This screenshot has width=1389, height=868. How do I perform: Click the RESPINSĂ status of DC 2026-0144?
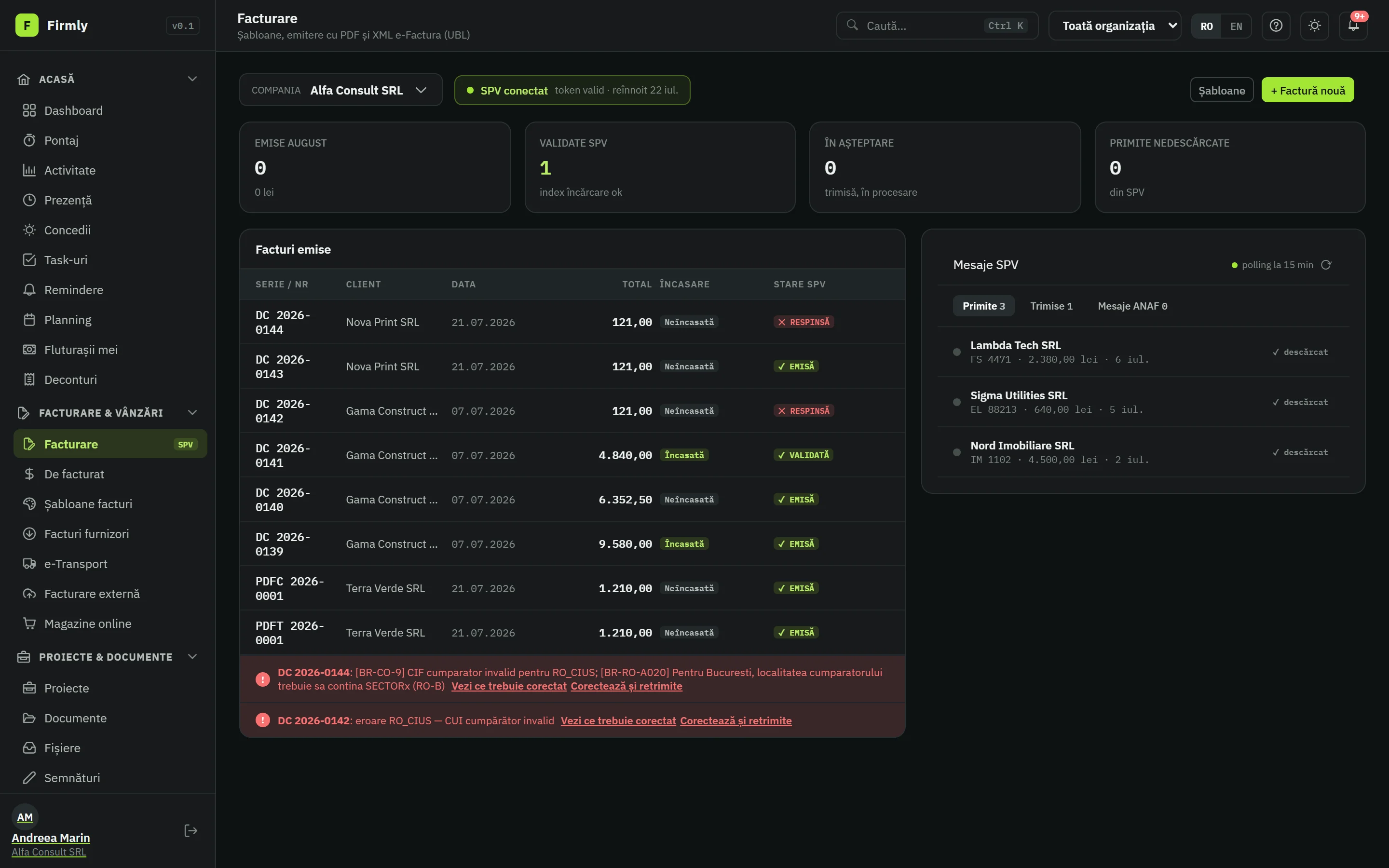click(803, 322)
